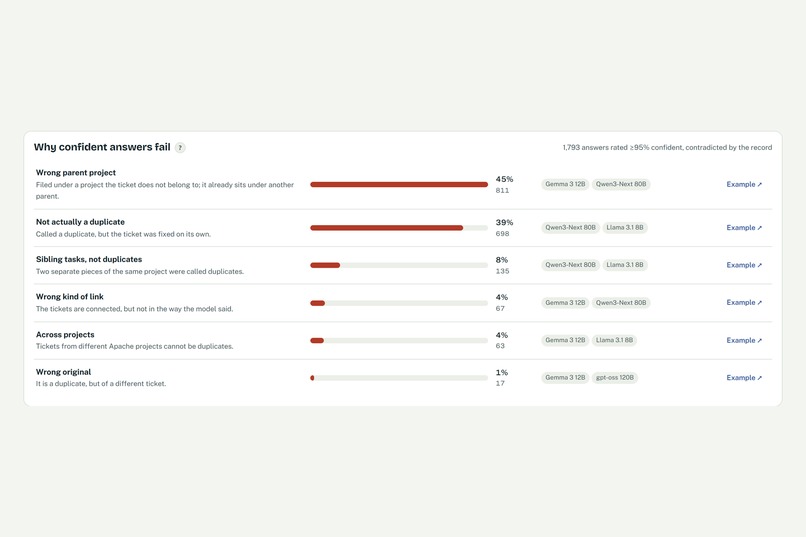This screenshot has height=537, width=806.
Task: Click Gemma 3 12B tag in Wrong original row
Action: 565,378
